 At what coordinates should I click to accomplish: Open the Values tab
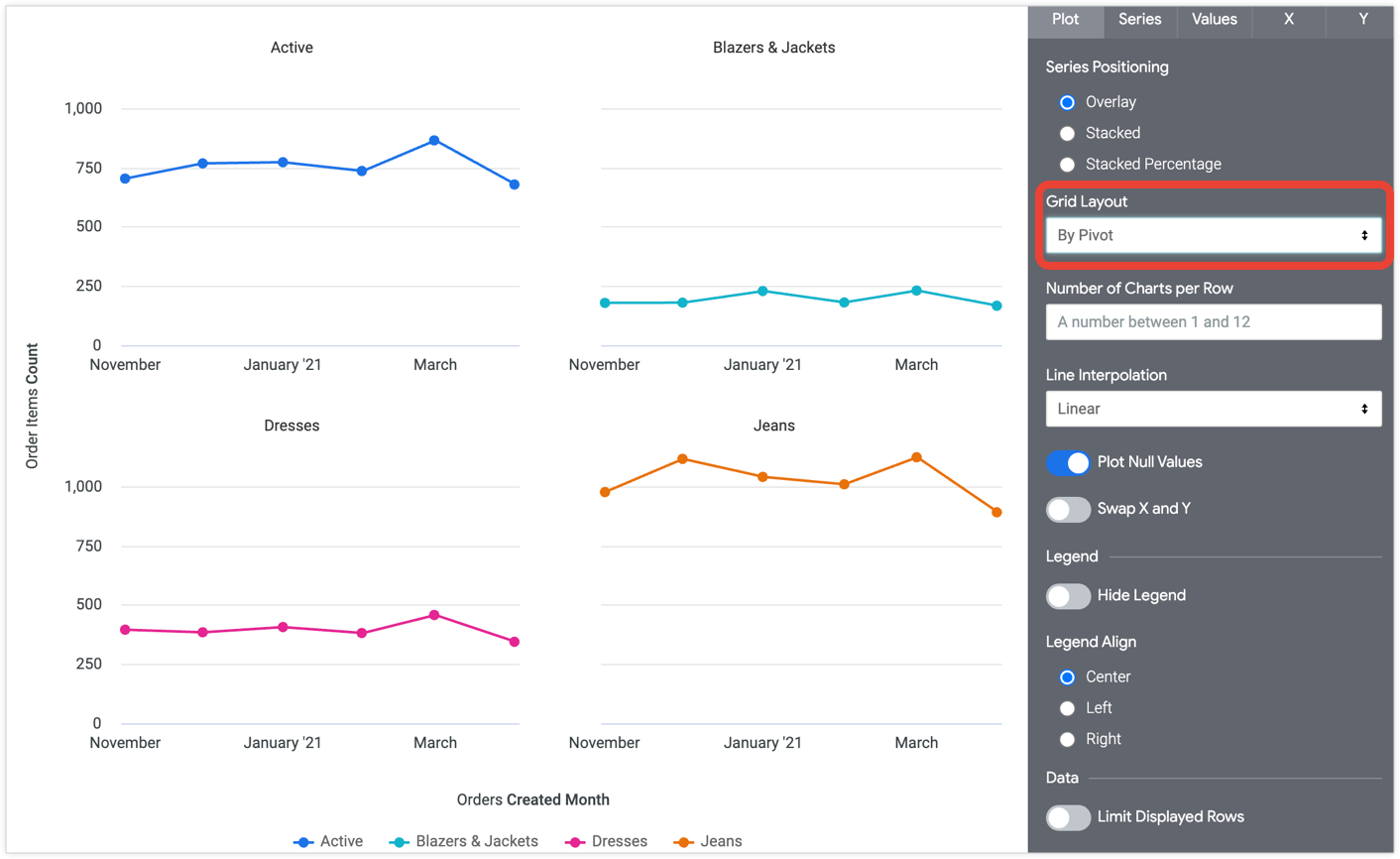[1214, 20]
